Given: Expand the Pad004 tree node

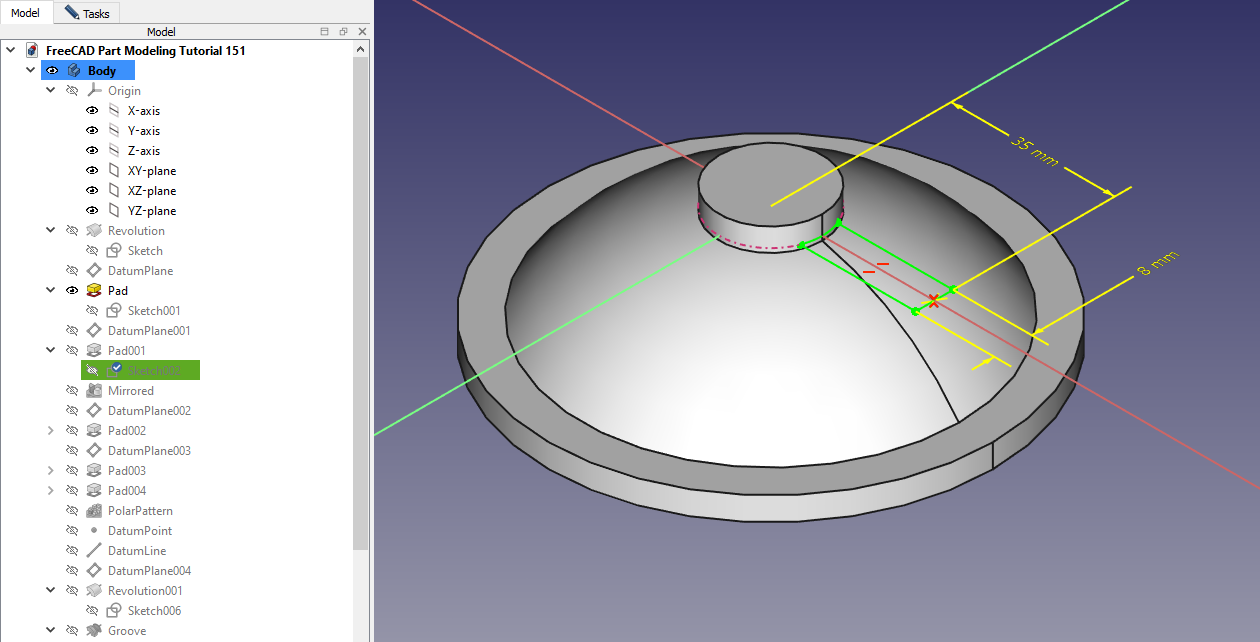Looking at the screenshot, I should [x=51, y=491].
